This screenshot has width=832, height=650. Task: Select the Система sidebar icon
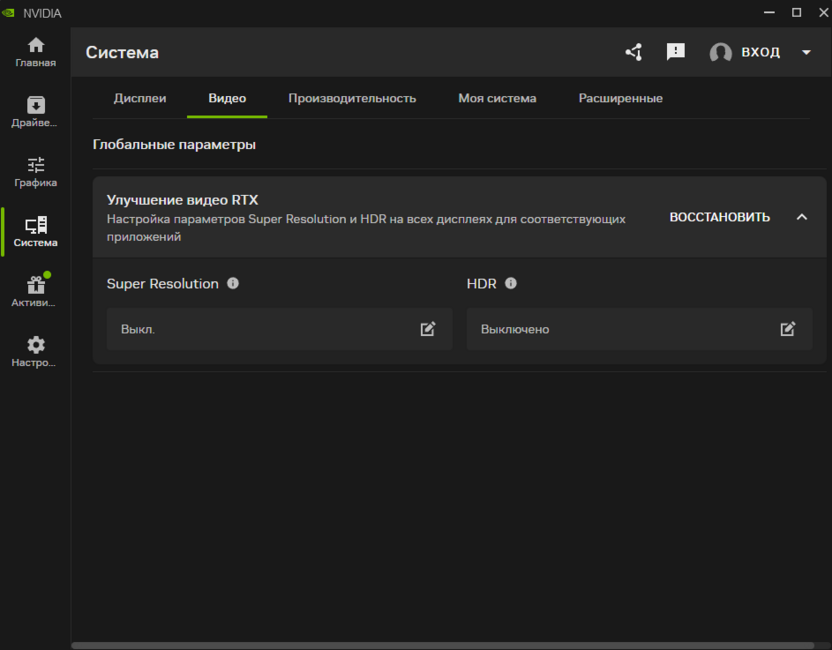tap(36, 232)
